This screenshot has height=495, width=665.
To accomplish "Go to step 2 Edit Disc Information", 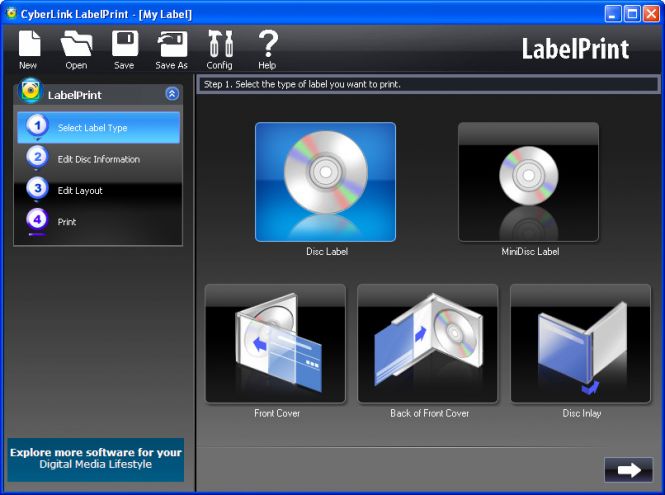I will click(98, 159).
